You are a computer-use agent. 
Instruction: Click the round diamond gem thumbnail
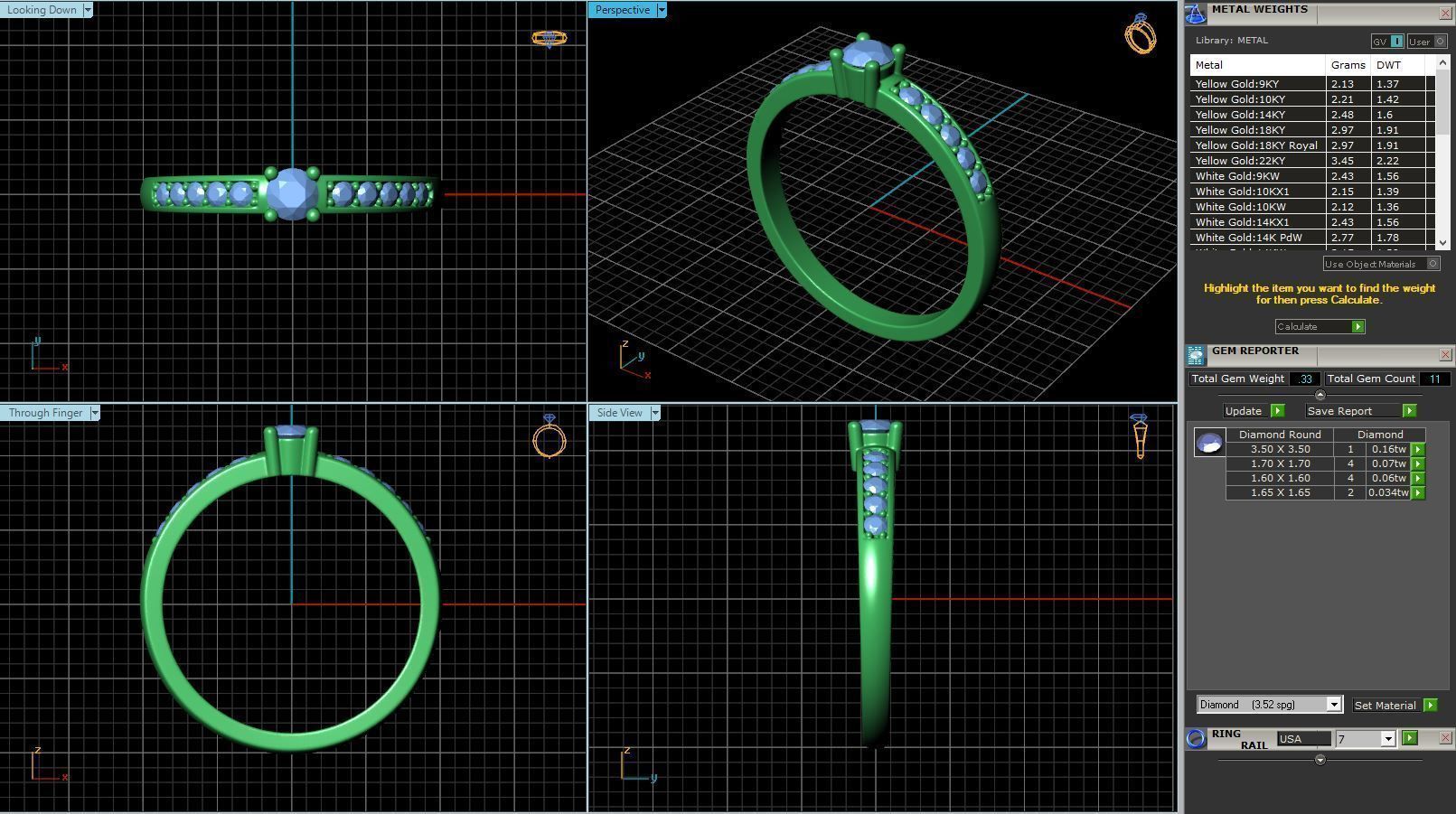click(x=1209, y=443)
